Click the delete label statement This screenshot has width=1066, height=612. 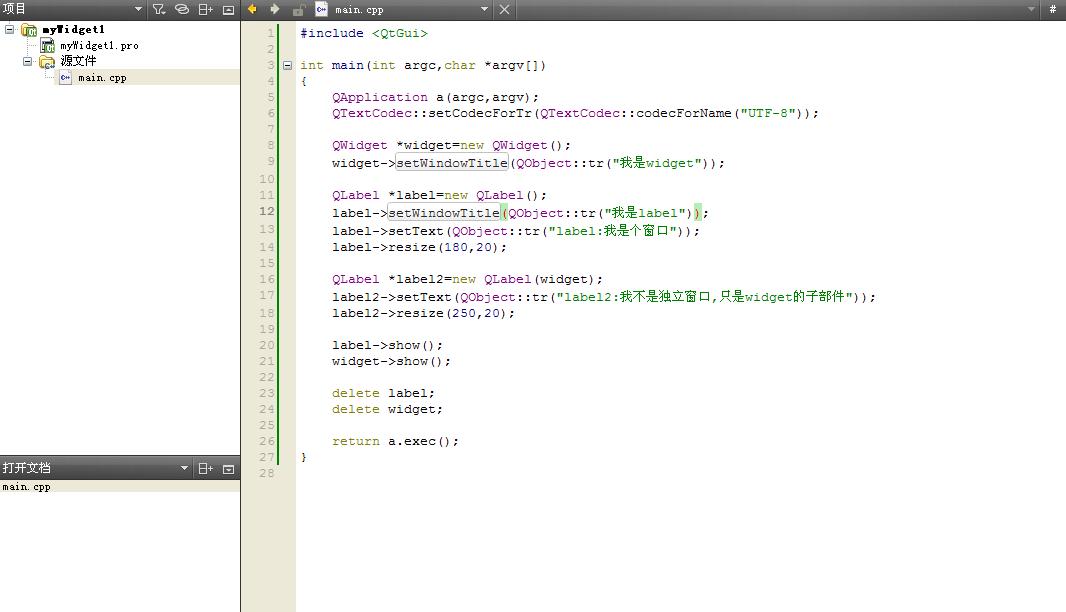pos(383,394)
